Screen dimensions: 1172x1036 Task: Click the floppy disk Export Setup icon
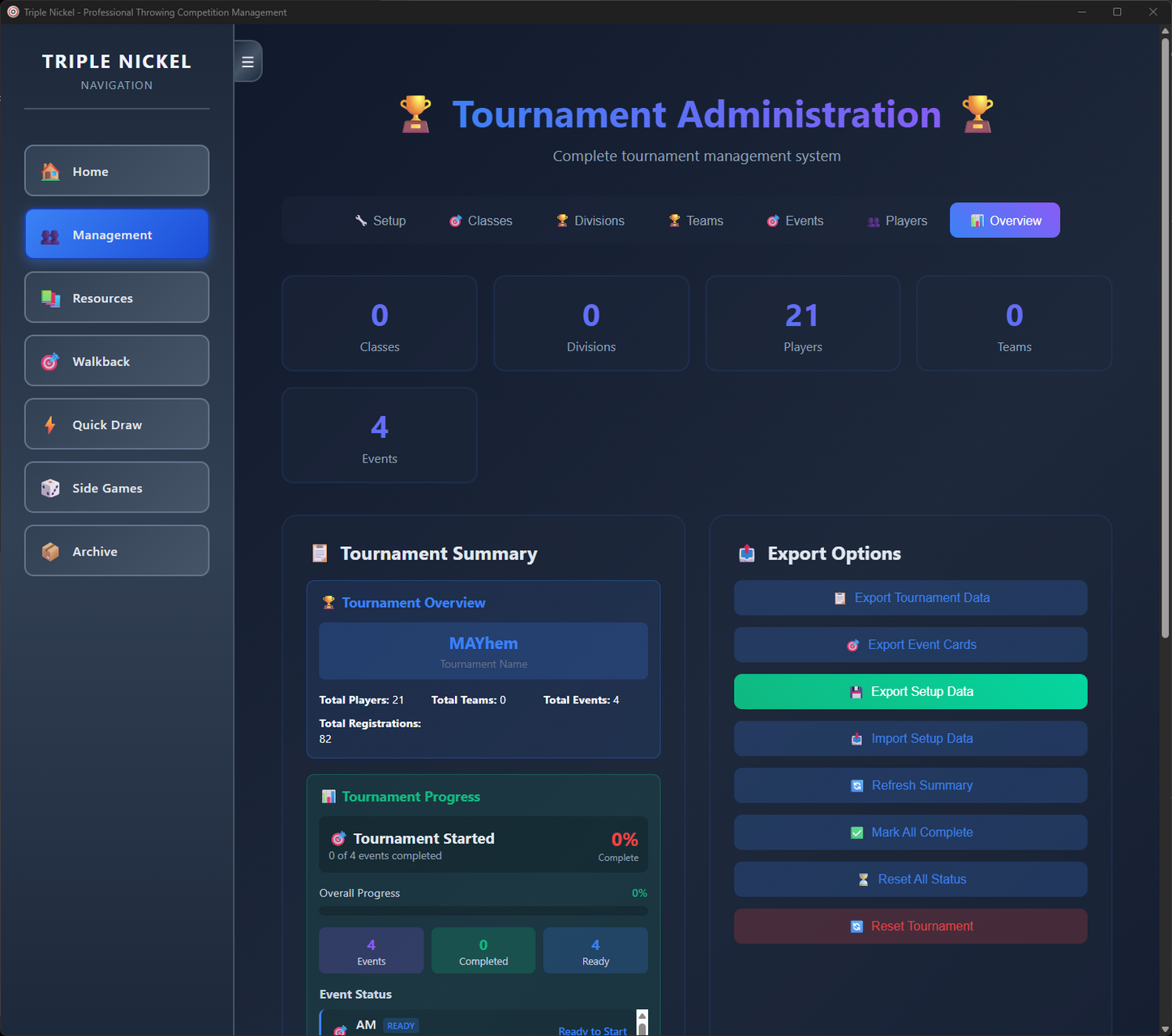[x=856, y=692]
